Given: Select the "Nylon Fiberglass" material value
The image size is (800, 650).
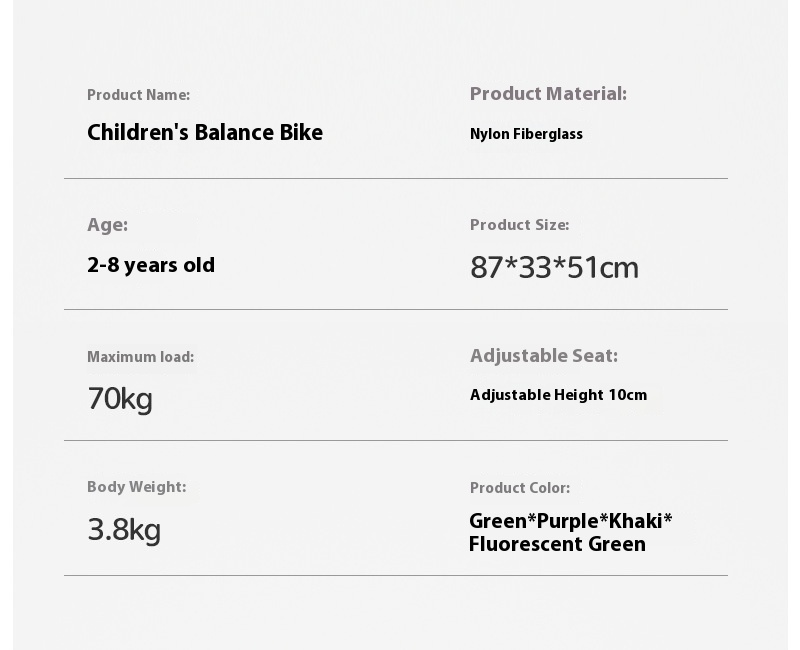Looking at the screenshot, I should pyautogui.click(x=526, y=134).
